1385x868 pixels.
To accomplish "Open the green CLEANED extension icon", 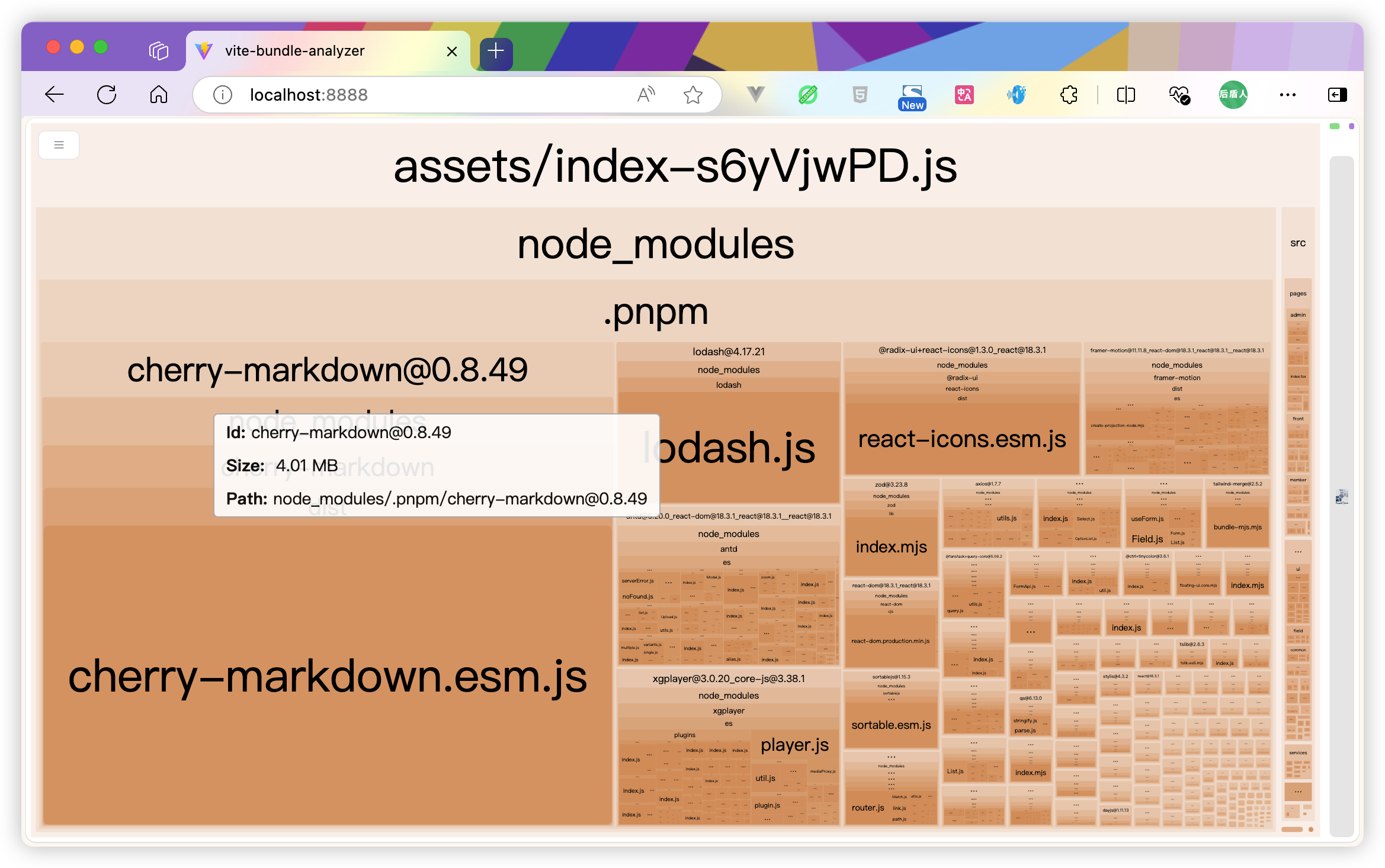I will tap(808, 95).
